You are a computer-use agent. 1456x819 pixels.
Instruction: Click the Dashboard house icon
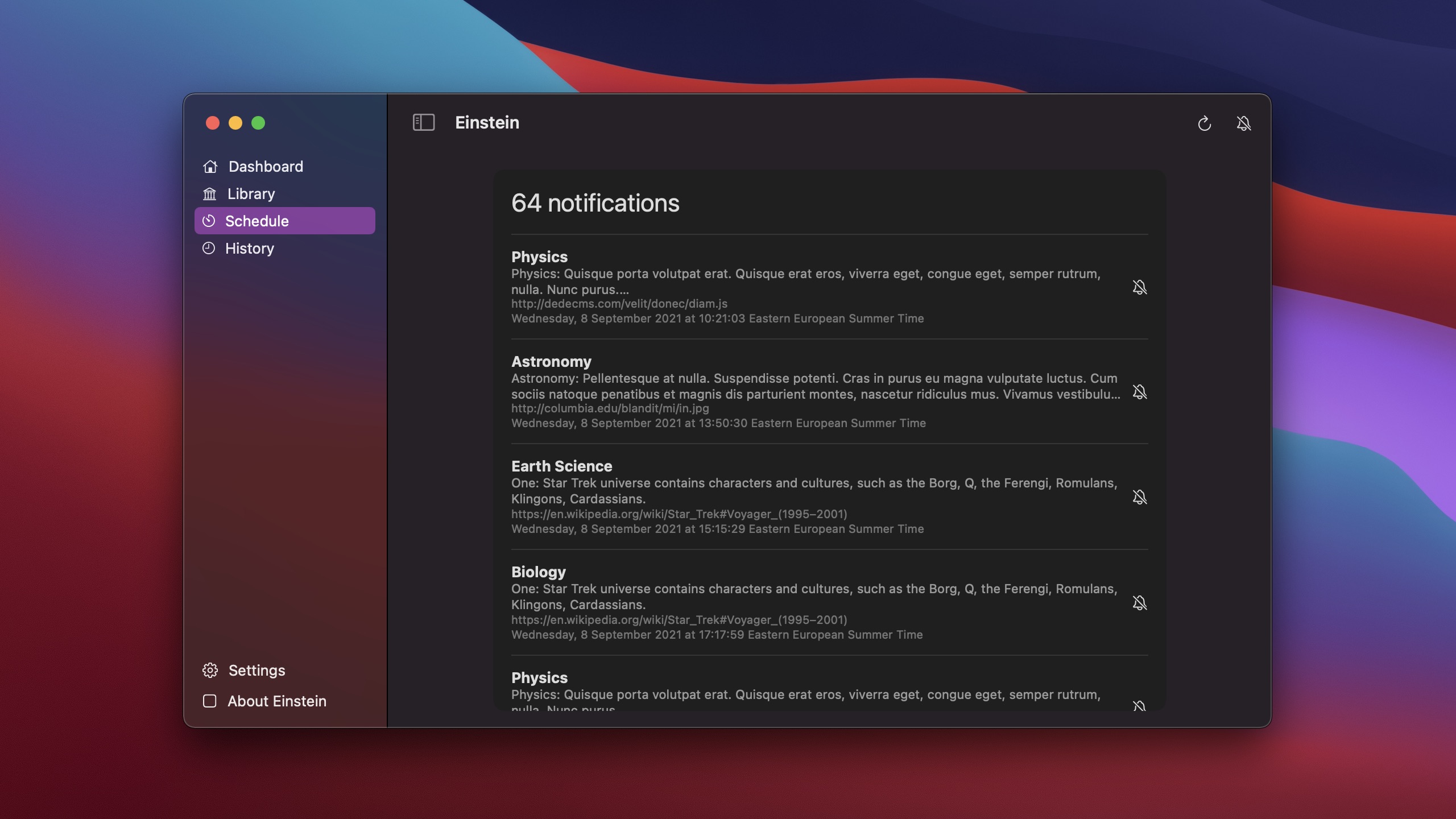click(210, 167)
